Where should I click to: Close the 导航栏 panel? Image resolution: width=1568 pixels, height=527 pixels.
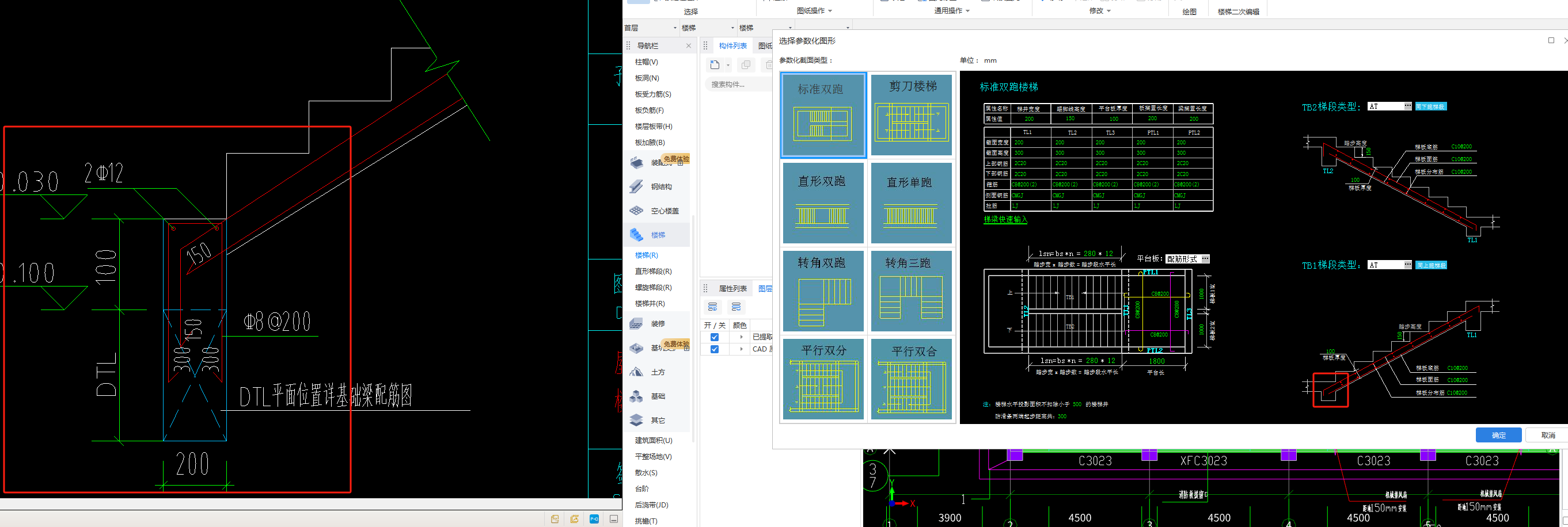[689, 45]
